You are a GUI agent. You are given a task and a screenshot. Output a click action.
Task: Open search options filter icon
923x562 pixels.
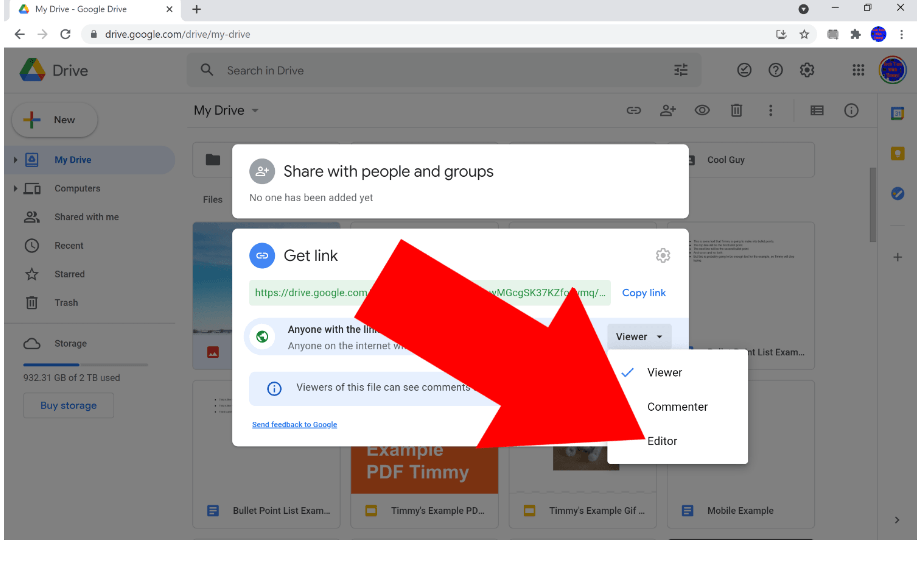(681, 71)
